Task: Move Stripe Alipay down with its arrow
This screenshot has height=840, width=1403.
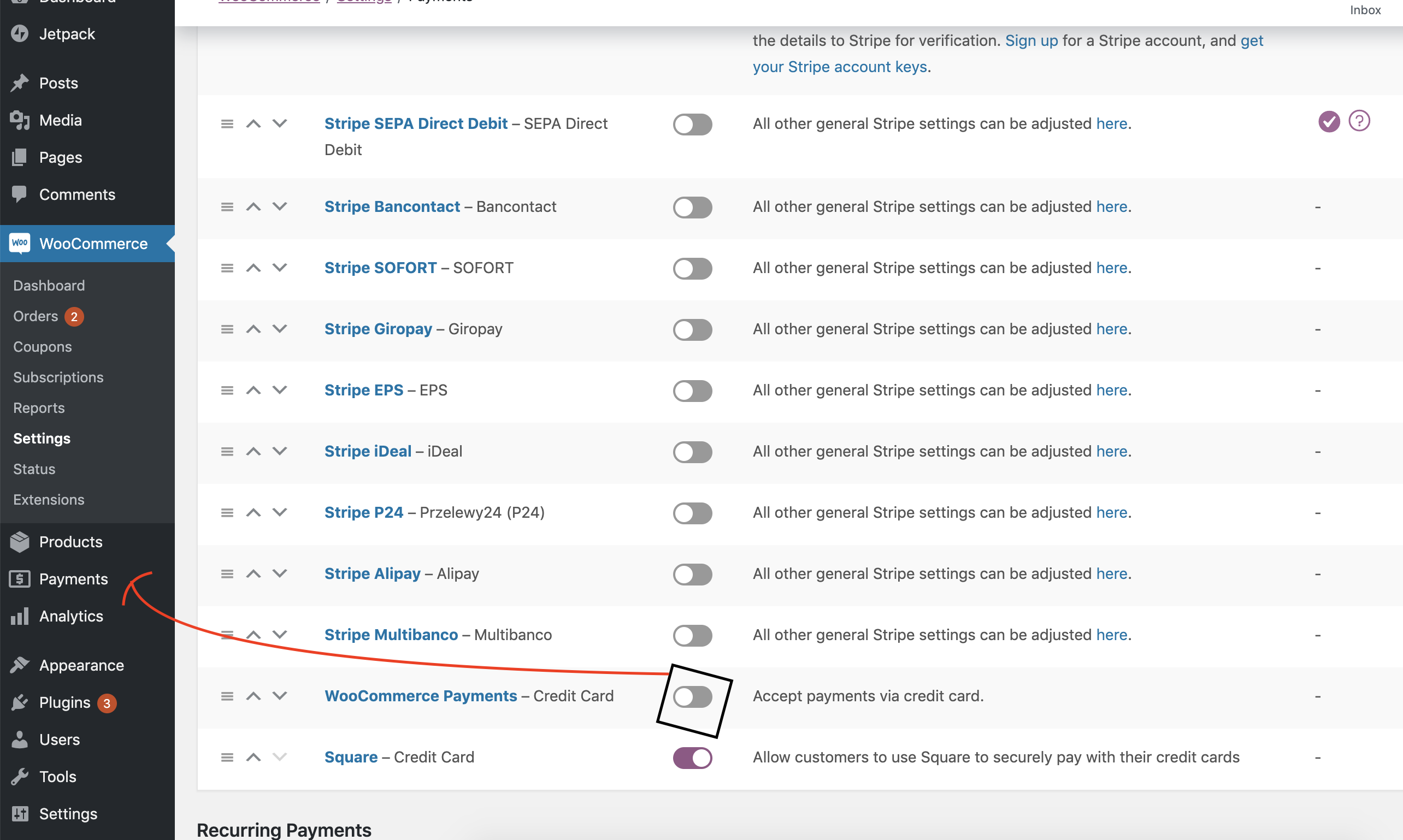Action: [x=279, y=573]
